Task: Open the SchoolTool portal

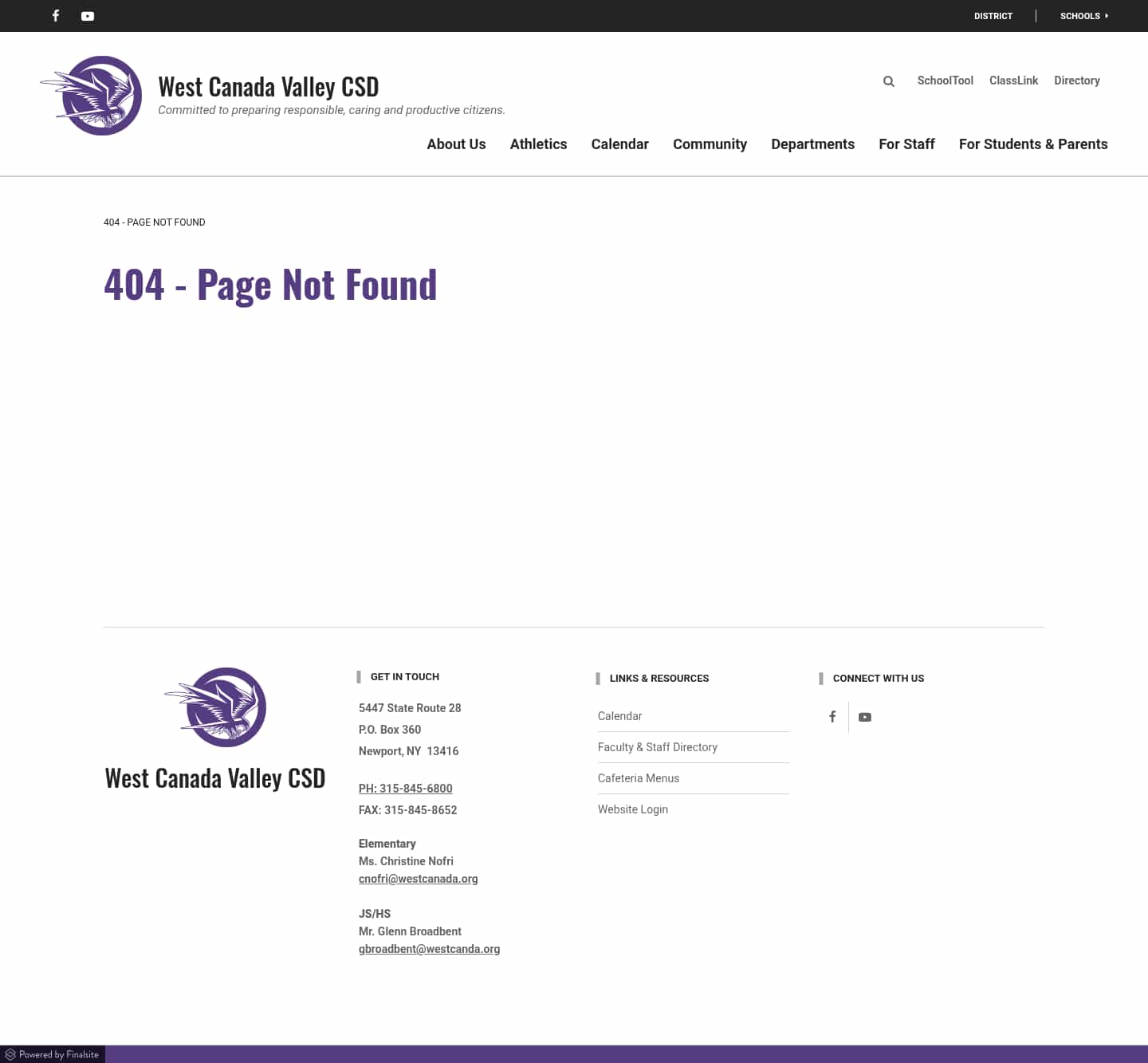Action: (945, 81)
